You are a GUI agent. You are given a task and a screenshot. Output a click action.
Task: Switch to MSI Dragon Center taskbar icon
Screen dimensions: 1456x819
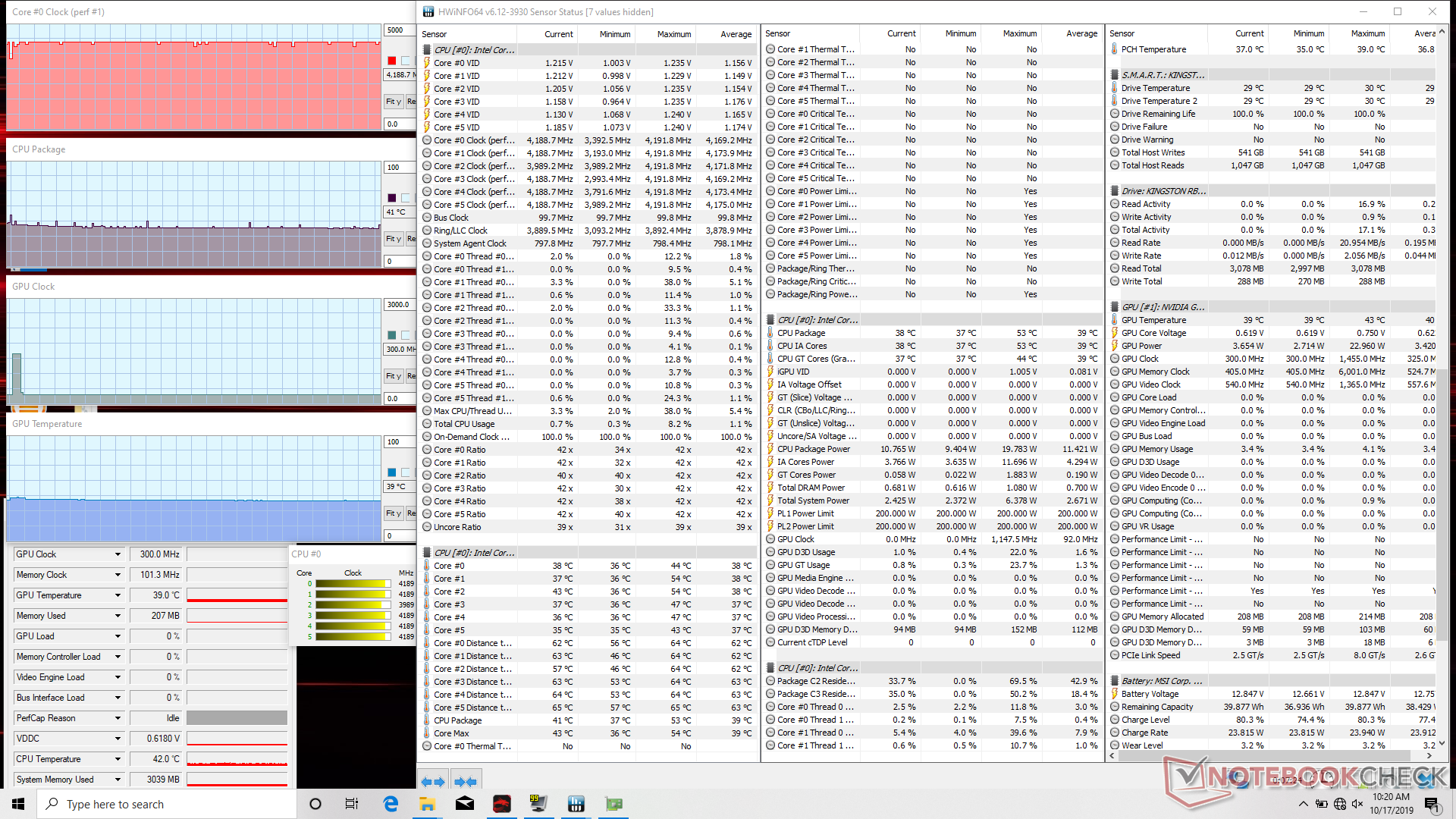(x=501, y=804)
